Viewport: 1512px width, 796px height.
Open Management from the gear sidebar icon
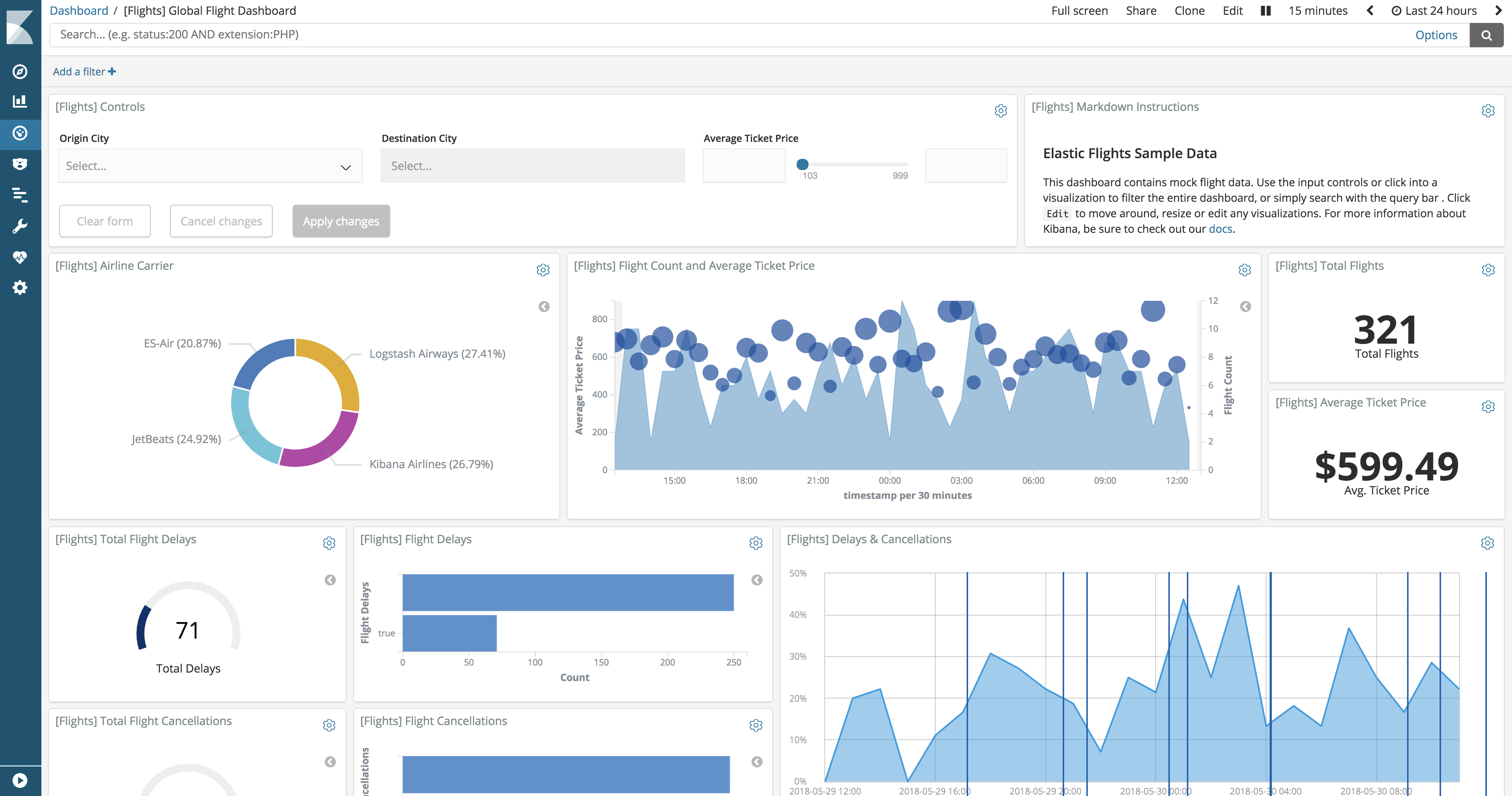pos(20,288)
